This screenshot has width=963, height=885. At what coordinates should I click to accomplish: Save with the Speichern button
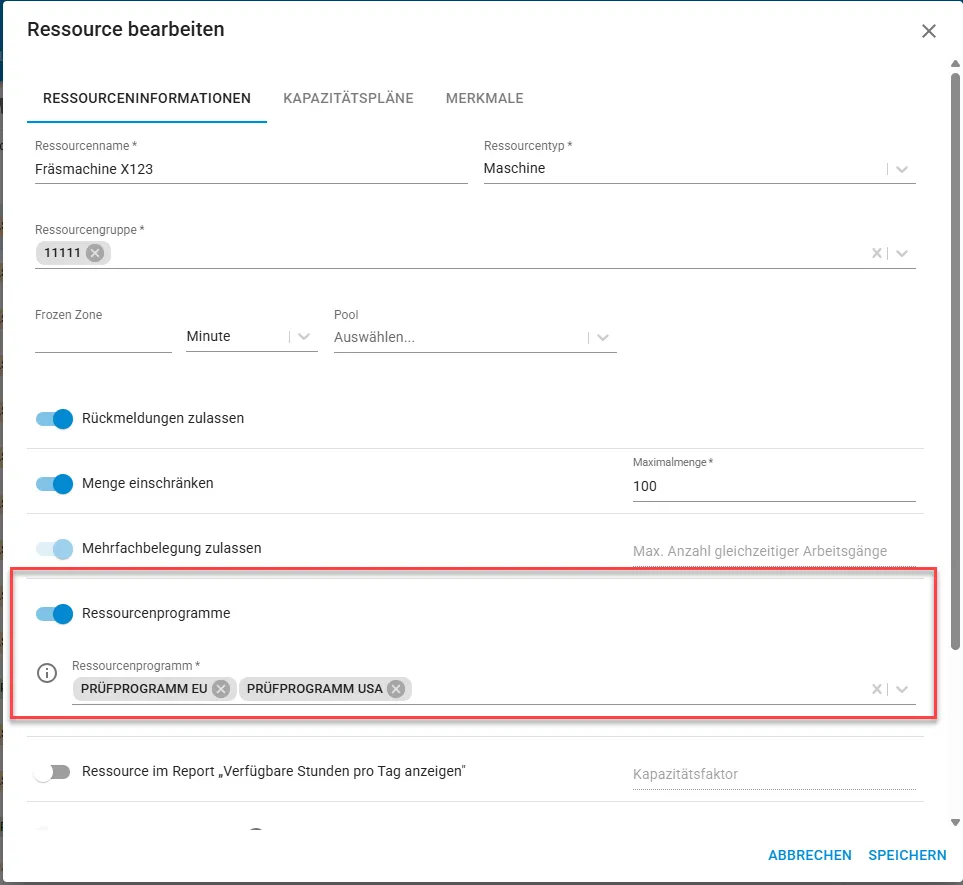tap(907, 856)
